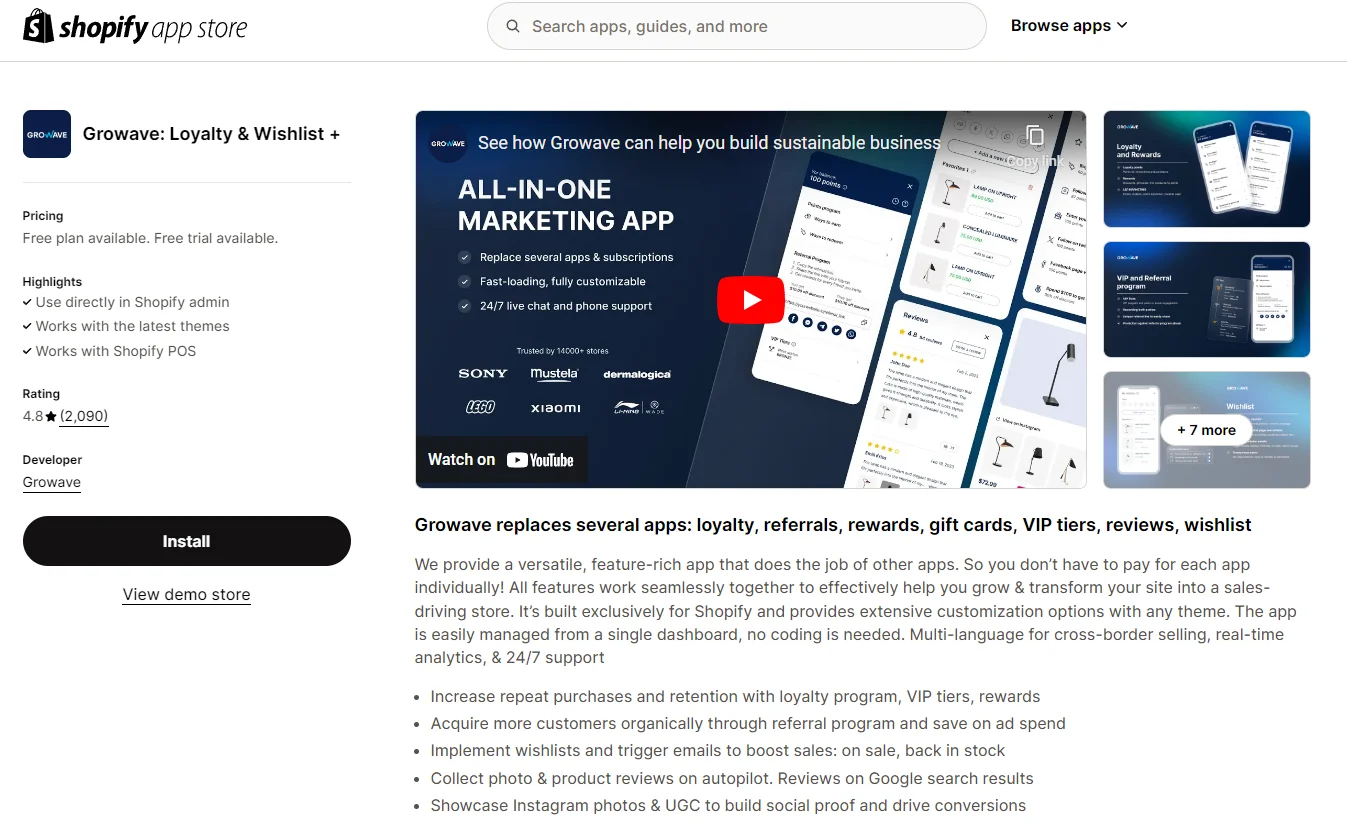Show the +7 more screenshots

[x=1206, y=430]
